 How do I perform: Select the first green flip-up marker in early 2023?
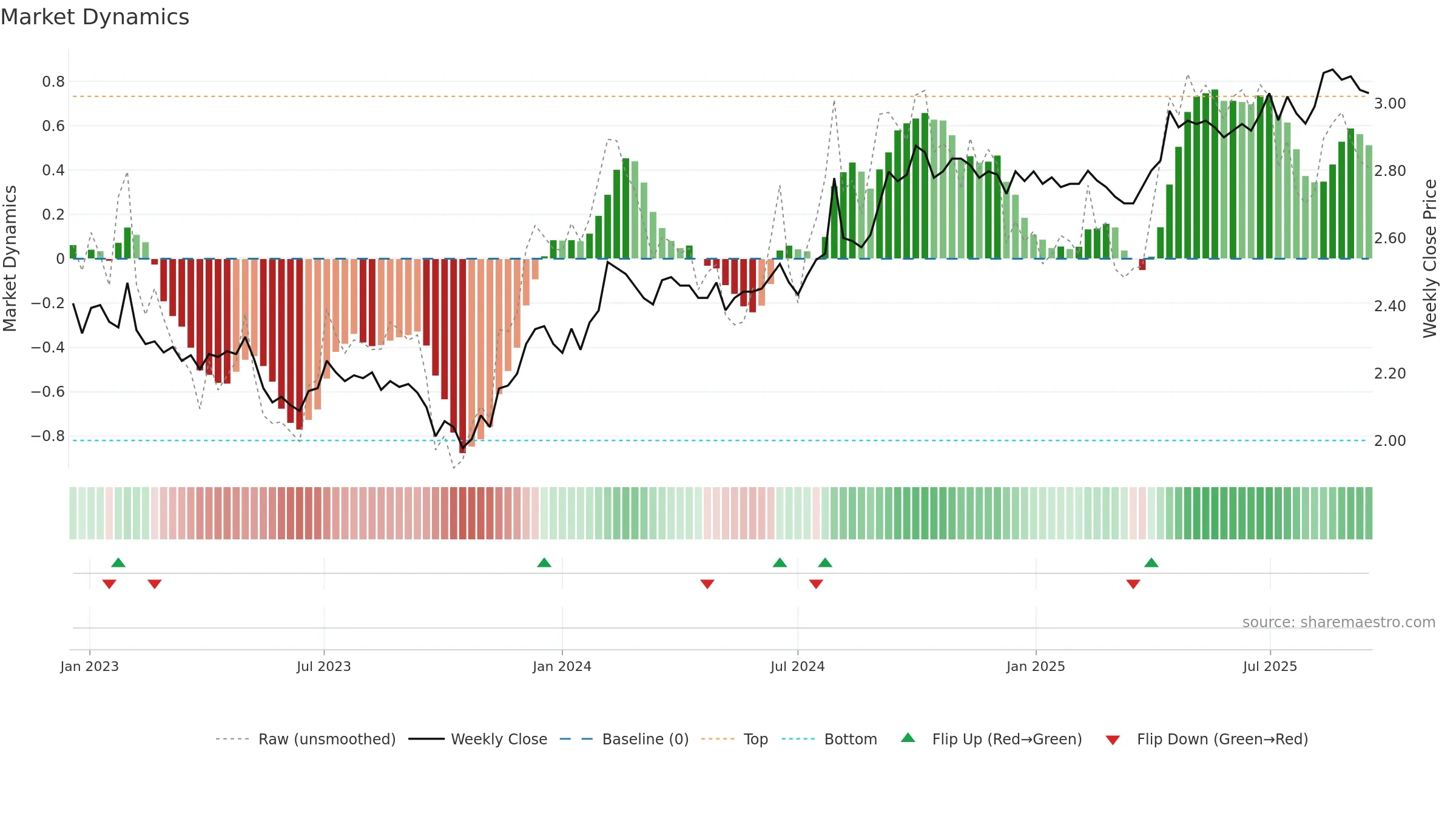(118, 562)
